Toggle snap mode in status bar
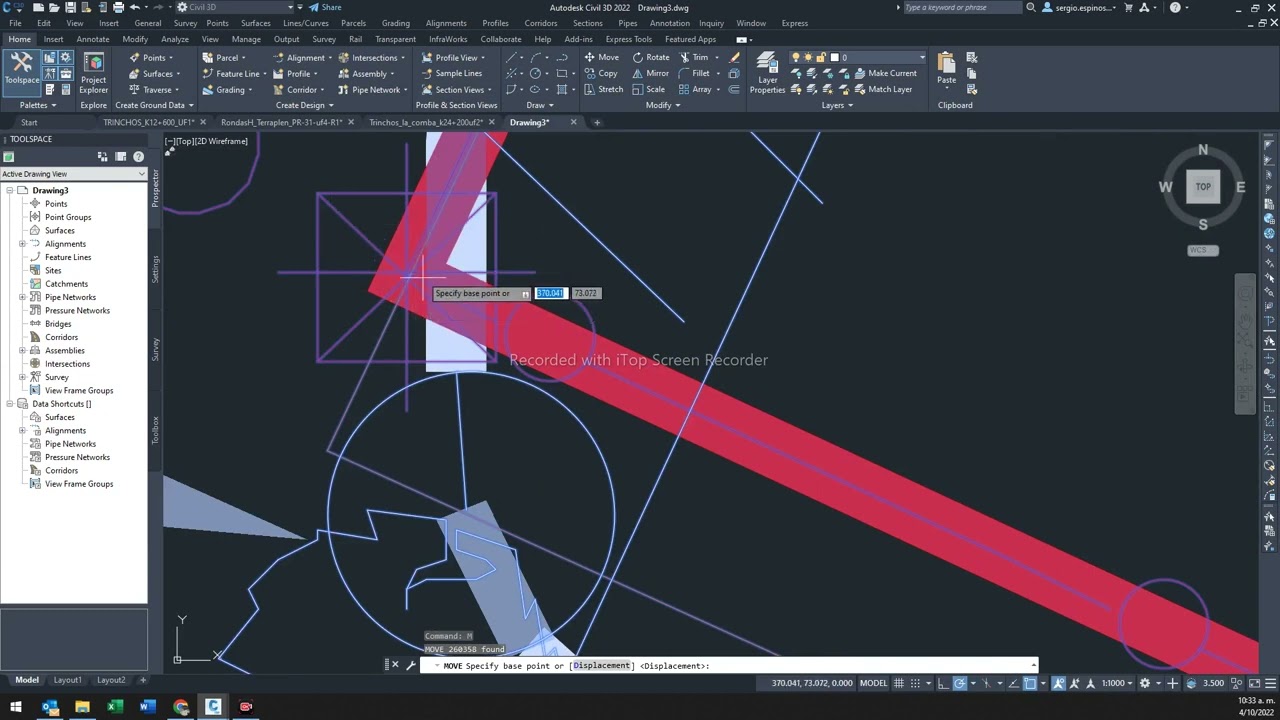The width and height of the screenshot is (1280, 720). (x=917, y=683)
